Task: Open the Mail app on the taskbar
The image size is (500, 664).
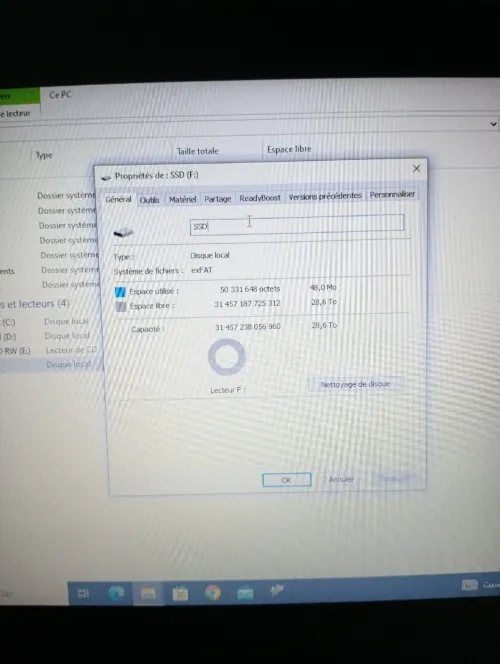Action: pyautogui.click(x=245, y=593)
